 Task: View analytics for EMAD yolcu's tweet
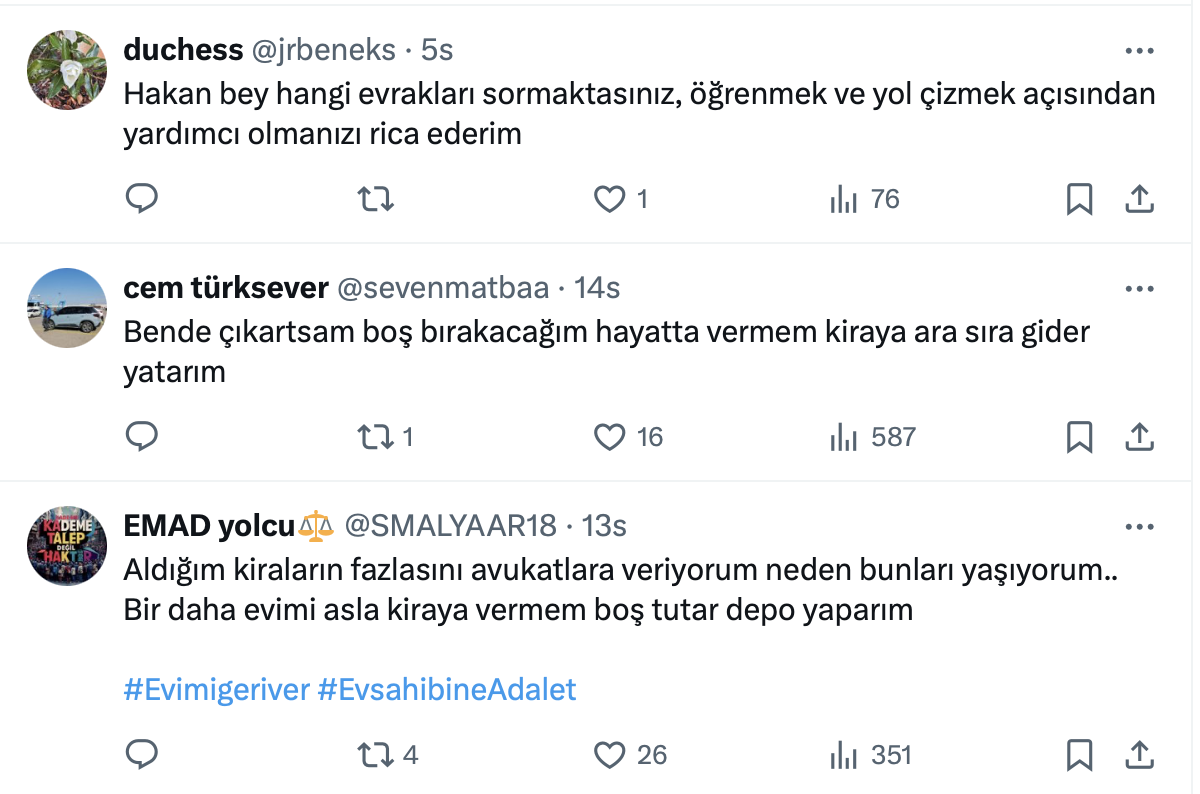tap(845, 754)
